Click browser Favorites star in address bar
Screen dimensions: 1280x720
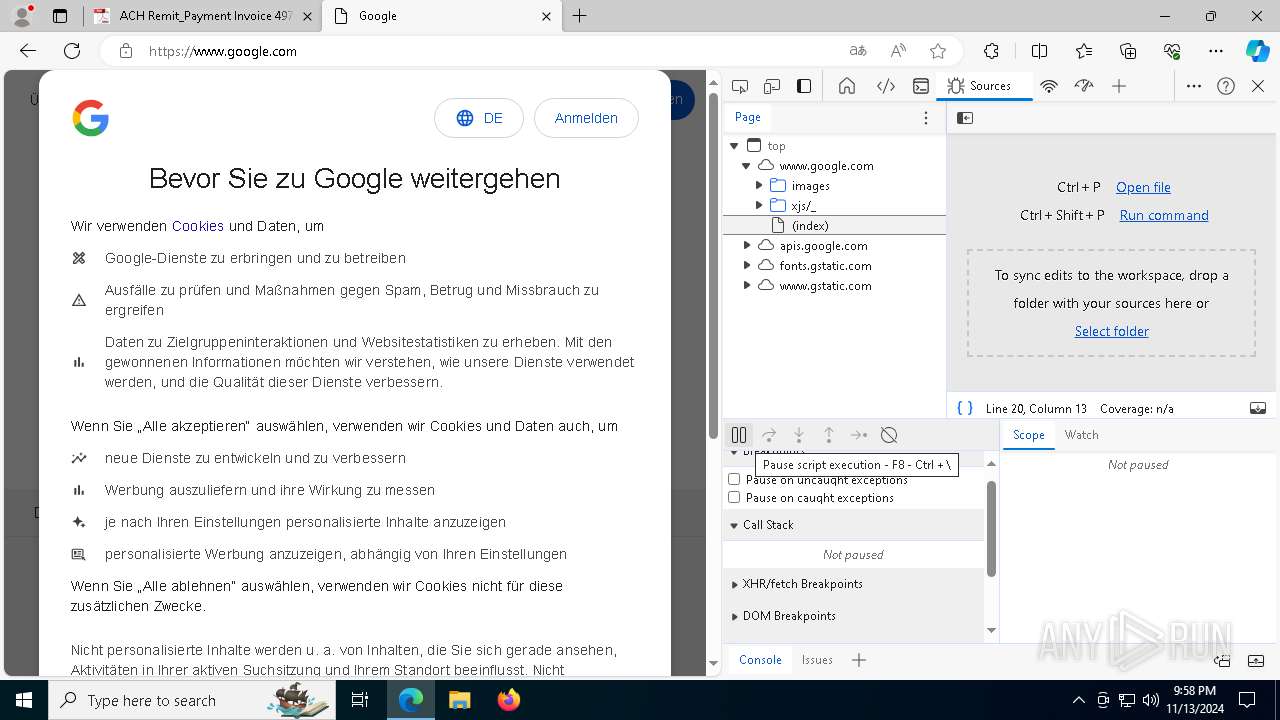pos(938,51)
